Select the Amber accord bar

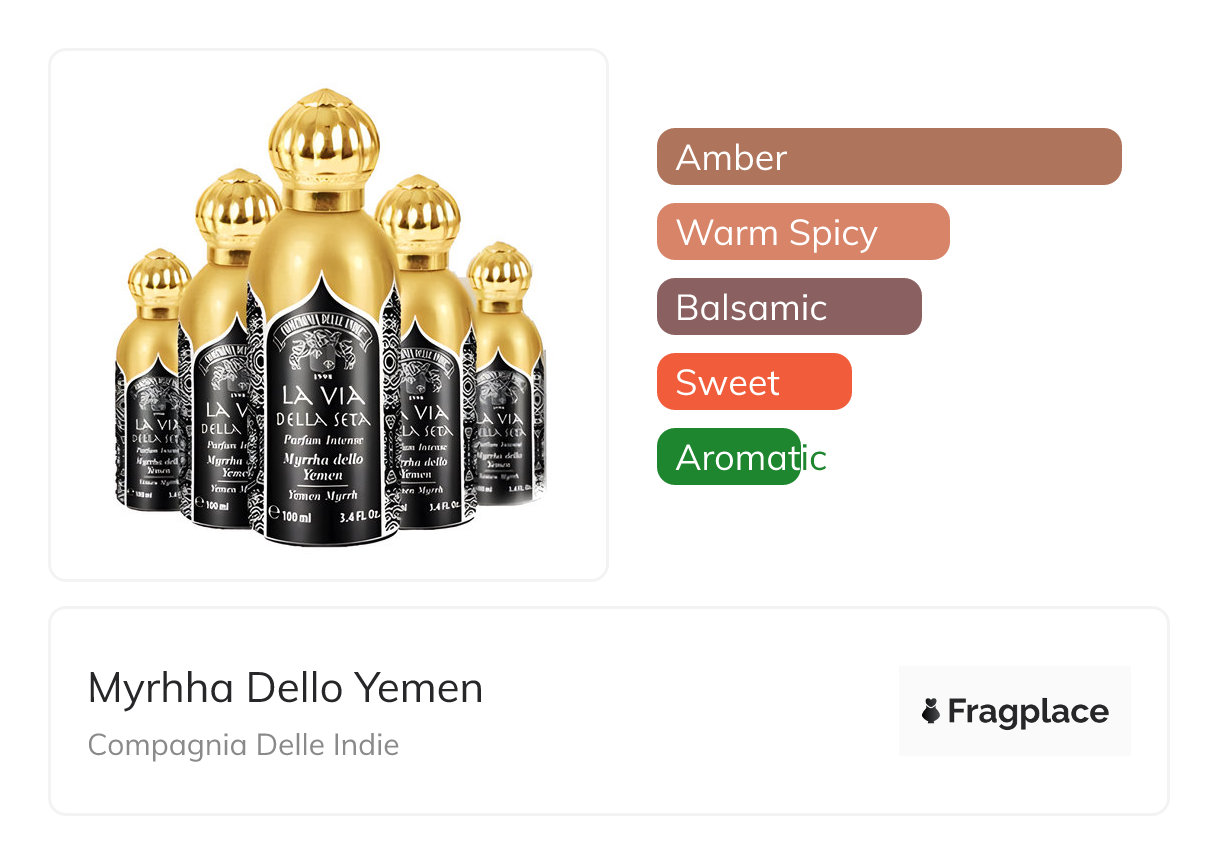pos(888,157)
